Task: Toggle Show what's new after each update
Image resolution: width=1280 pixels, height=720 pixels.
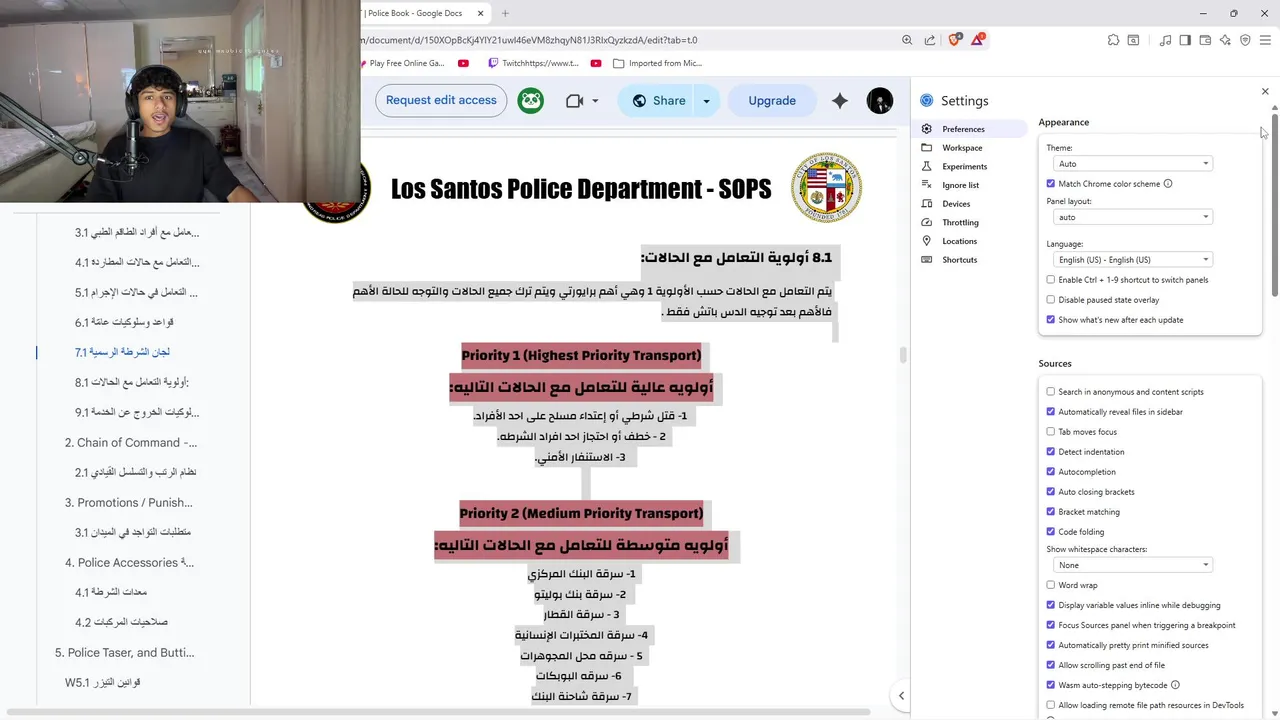Action: (1050, 320)
